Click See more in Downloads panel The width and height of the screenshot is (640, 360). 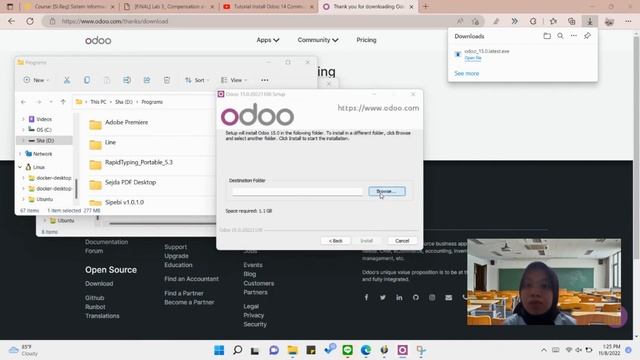pyautogui.click(x=467, y=73)
